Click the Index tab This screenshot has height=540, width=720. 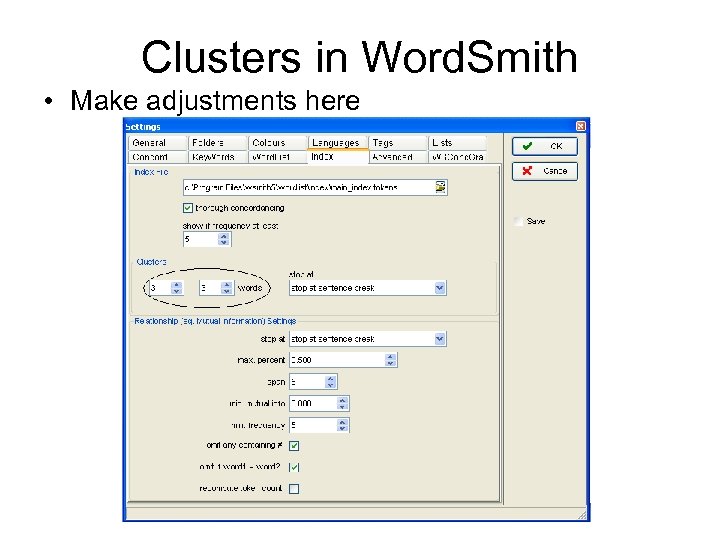338,157
